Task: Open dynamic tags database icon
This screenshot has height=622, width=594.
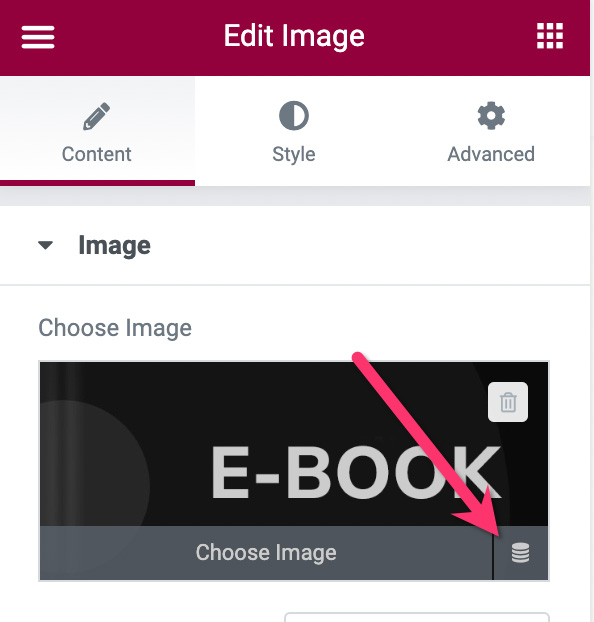Action: 520,553
